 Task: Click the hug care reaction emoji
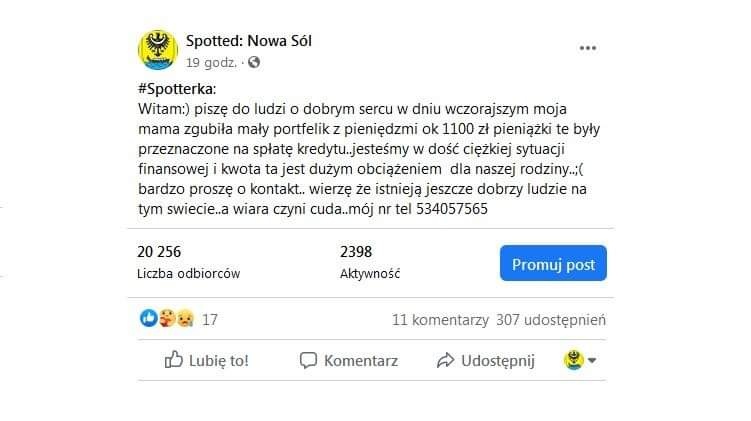pyautogui.click(x=167, y=318)
